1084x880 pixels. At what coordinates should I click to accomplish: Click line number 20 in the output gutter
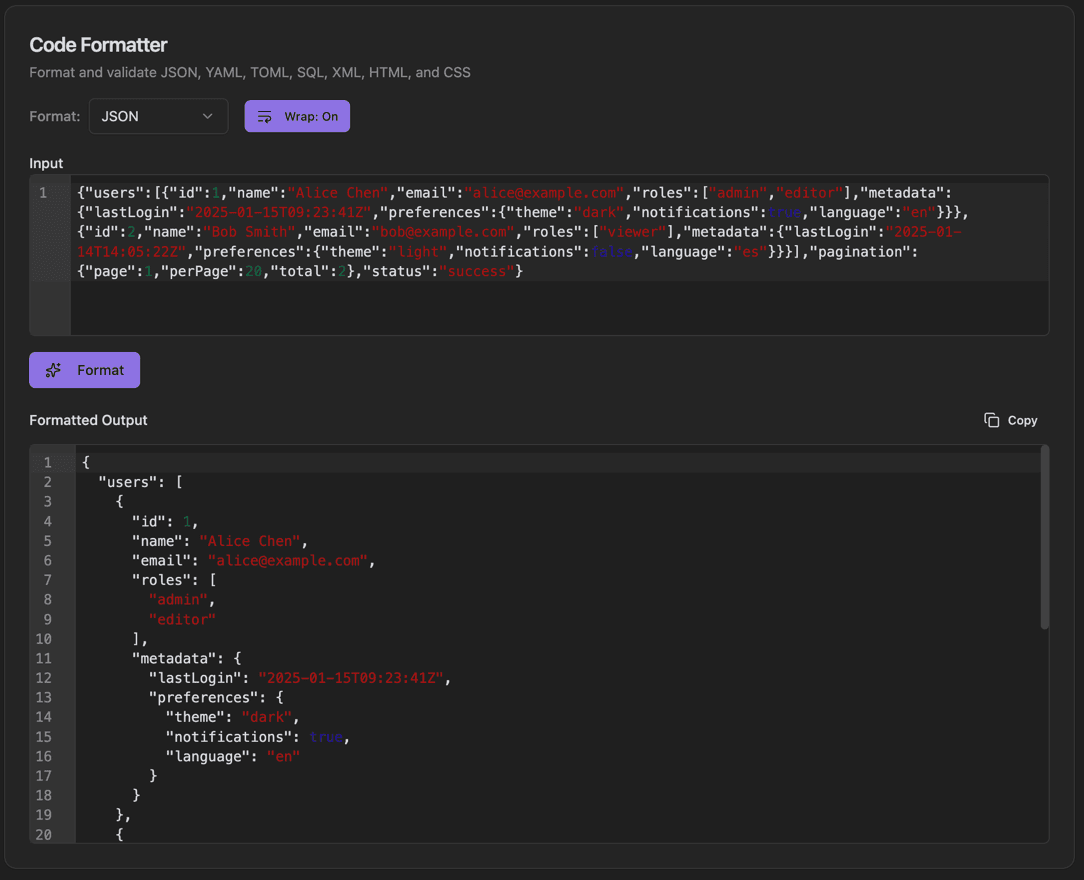44,834
